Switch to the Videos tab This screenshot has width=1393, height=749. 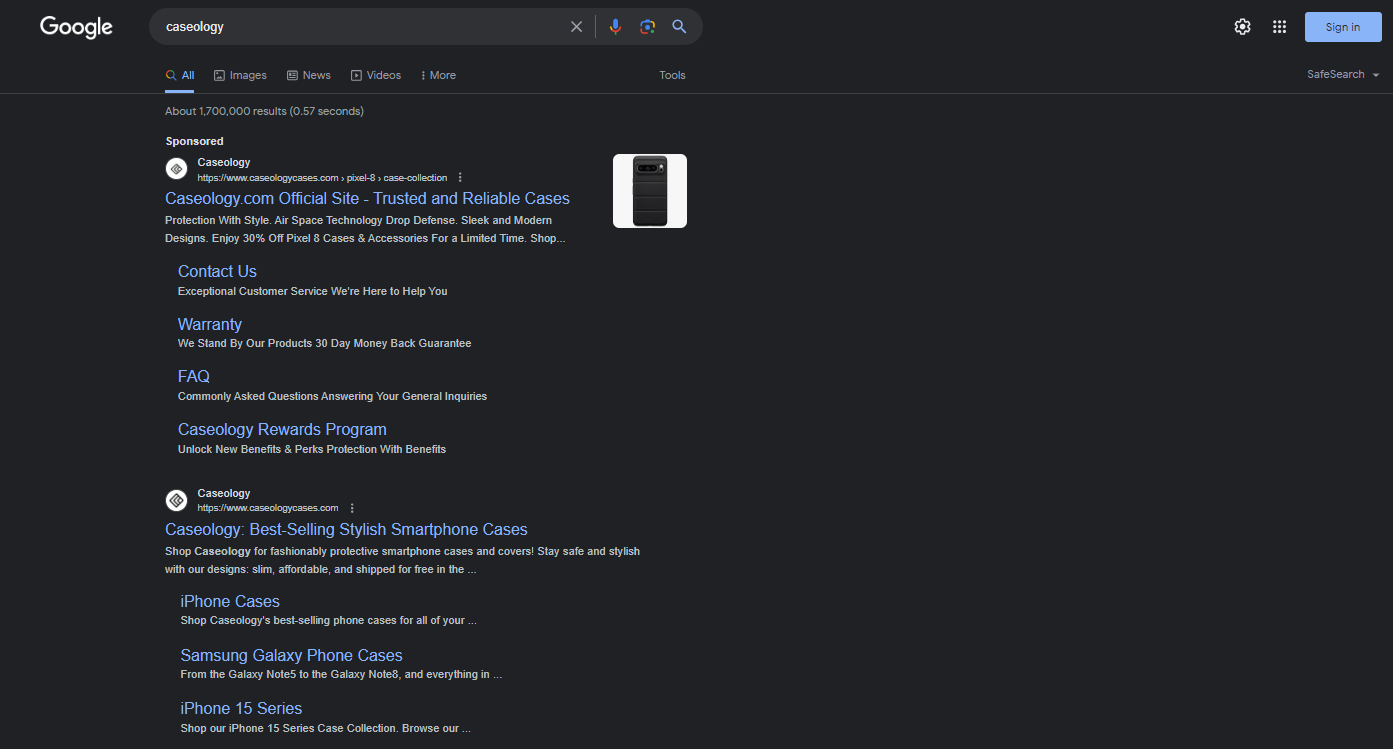coord(375,75)
